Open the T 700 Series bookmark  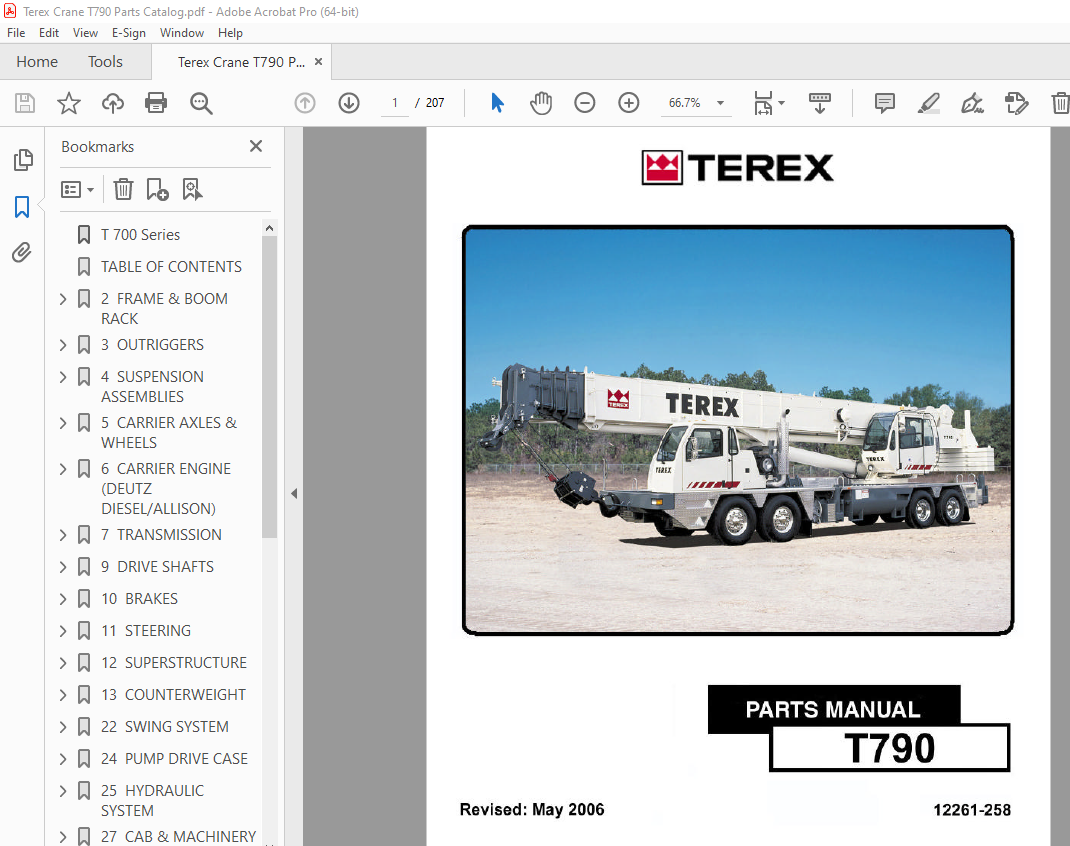(141, 235)
